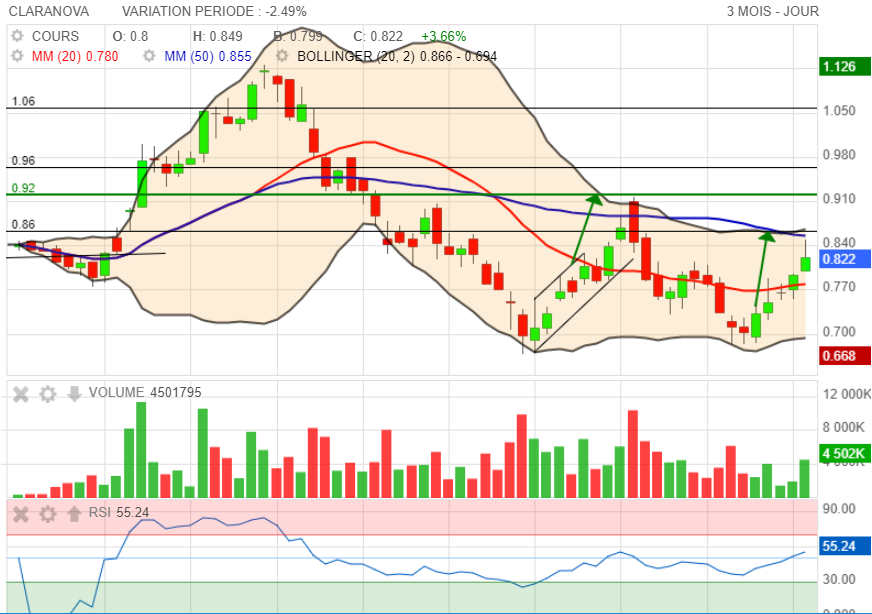Click the 8 000K volume axis label

click(844, 427)
